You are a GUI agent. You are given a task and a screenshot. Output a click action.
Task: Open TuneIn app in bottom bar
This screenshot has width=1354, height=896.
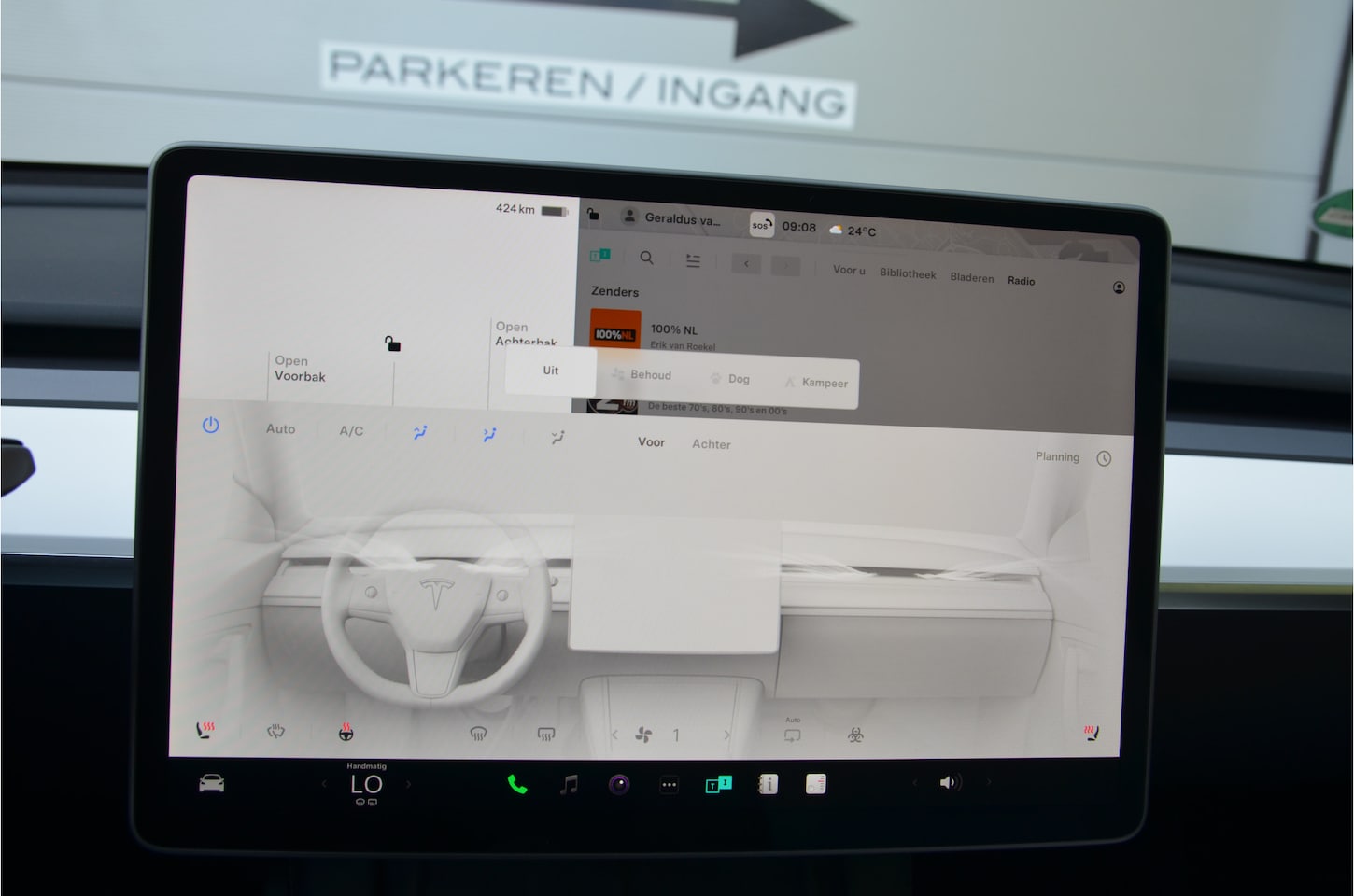coord(718,785)
